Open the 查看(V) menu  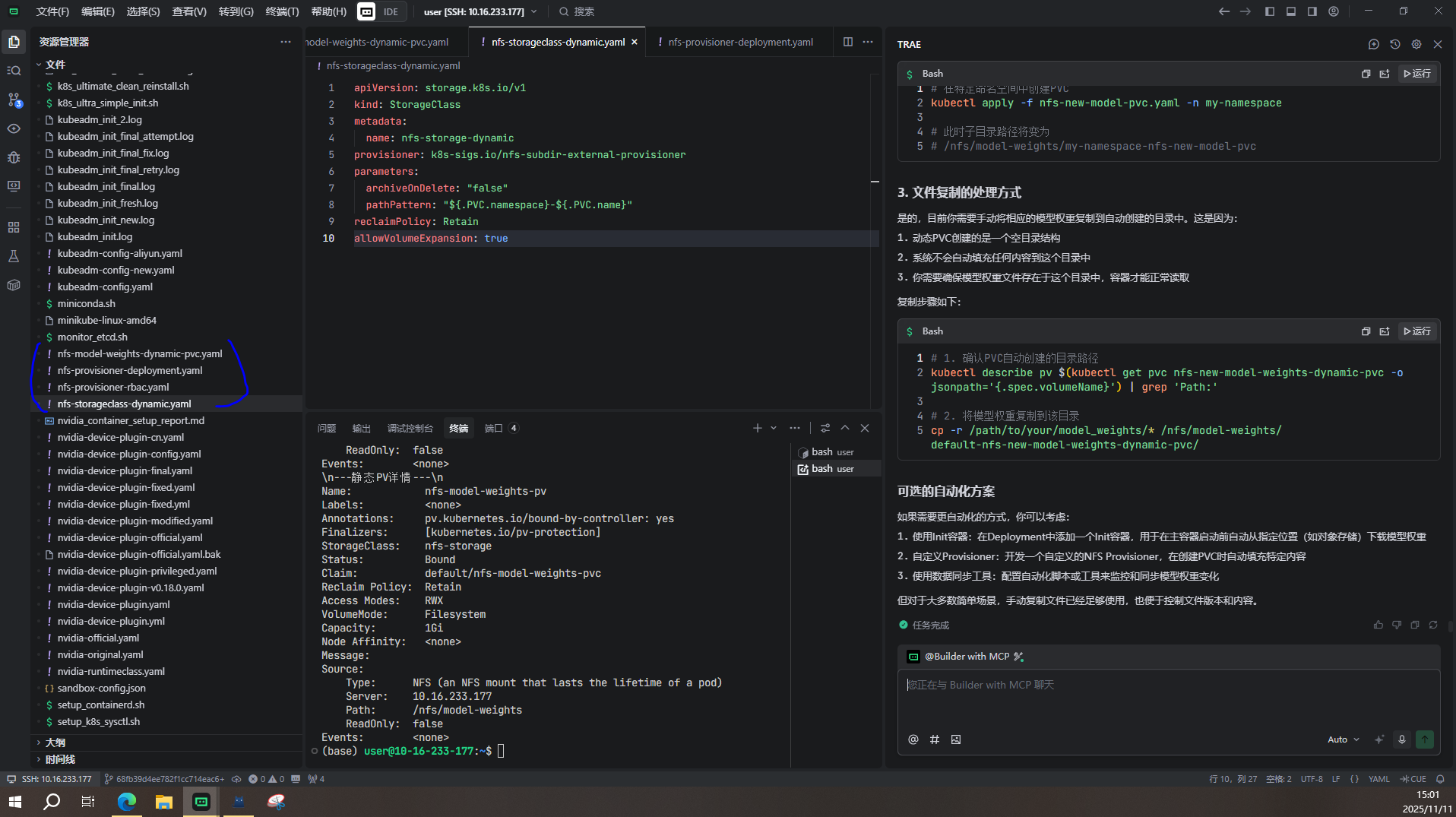pos(189,11)
